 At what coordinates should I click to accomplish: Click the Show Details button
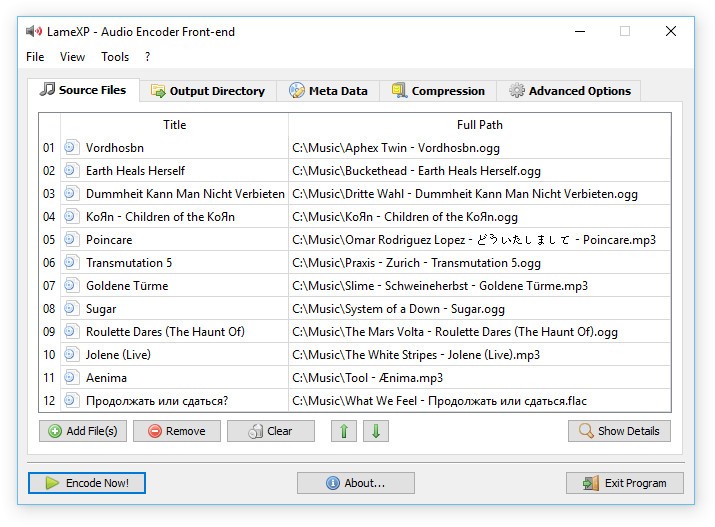point(618,431)
